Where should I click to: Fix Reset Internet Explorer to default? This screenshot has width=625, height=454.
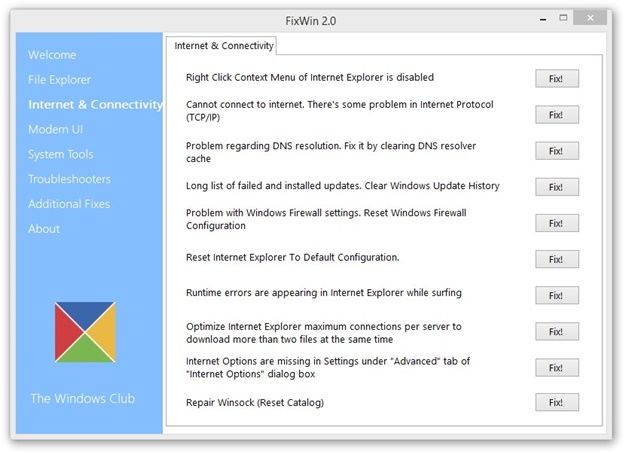557,259
